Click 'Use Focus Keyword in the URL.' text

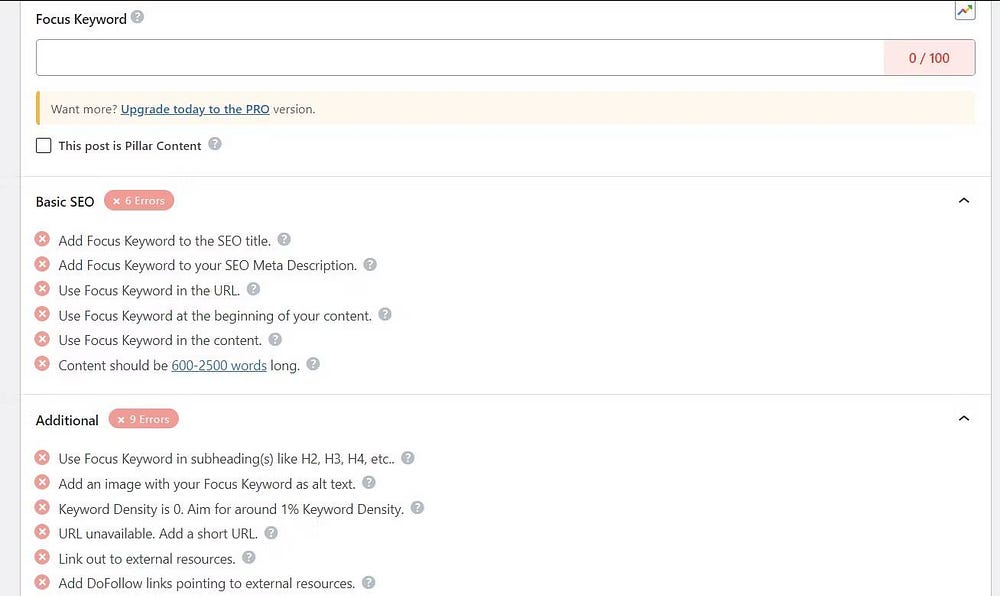coord(149,291)
